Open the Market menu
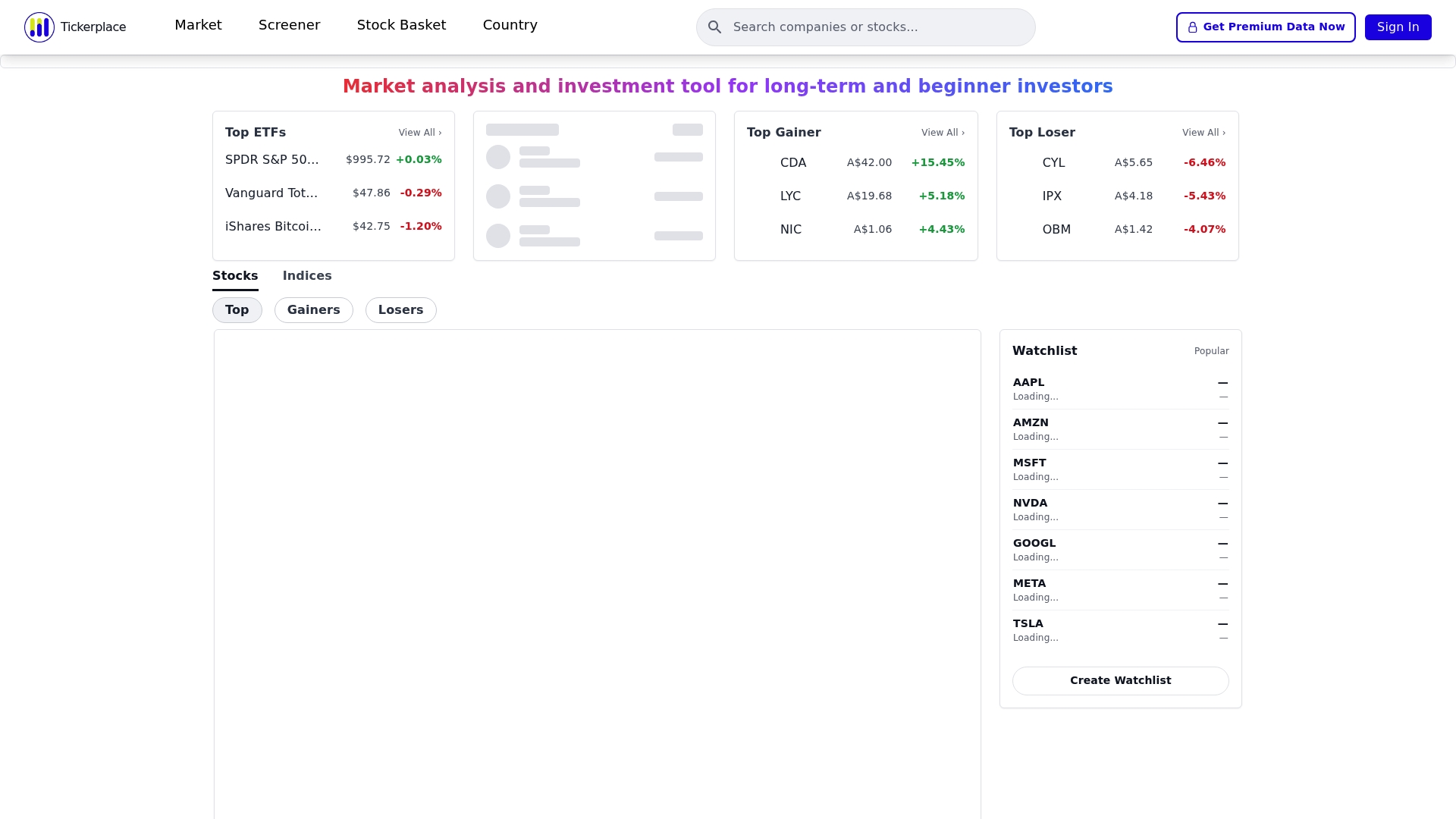Image resolution: width=1456 pixels, height=819 pixels. pos(198,25)
